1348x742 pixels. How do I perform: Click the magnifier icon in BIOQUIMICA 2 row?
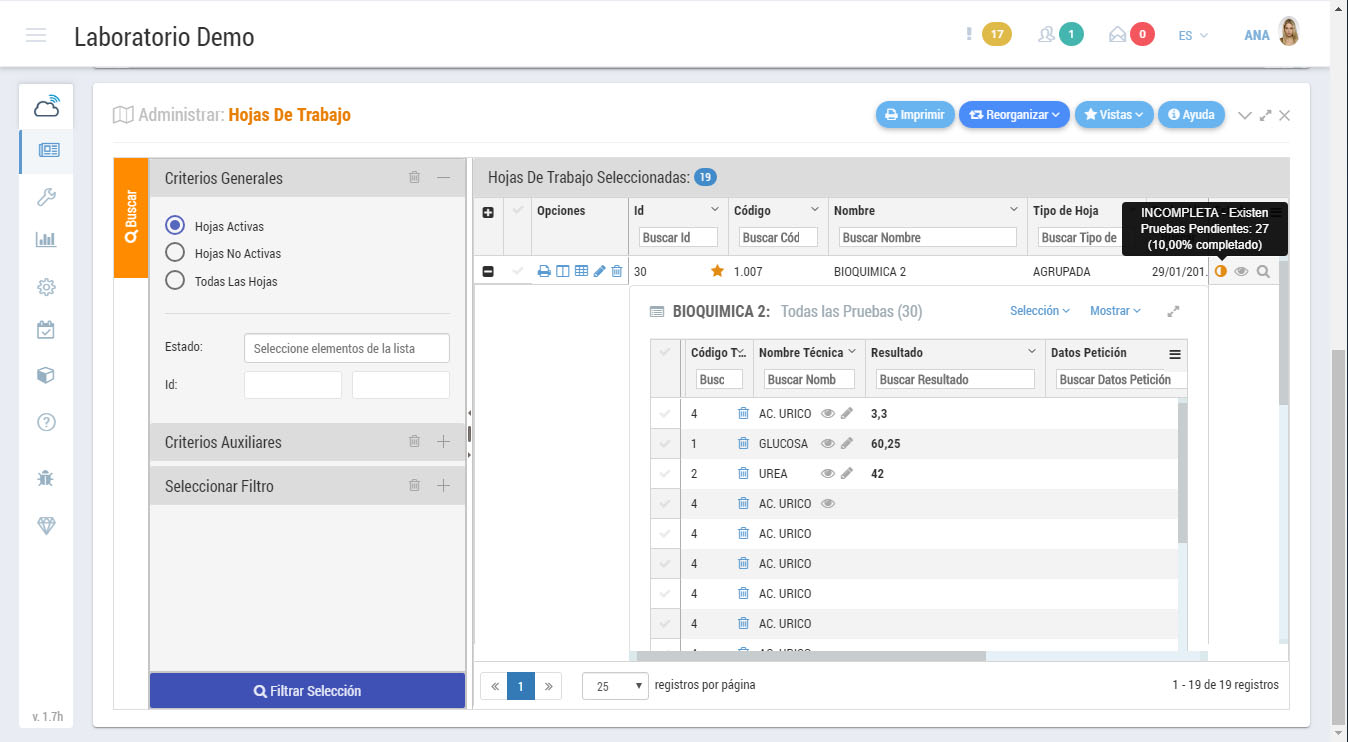coord(1263,271)
